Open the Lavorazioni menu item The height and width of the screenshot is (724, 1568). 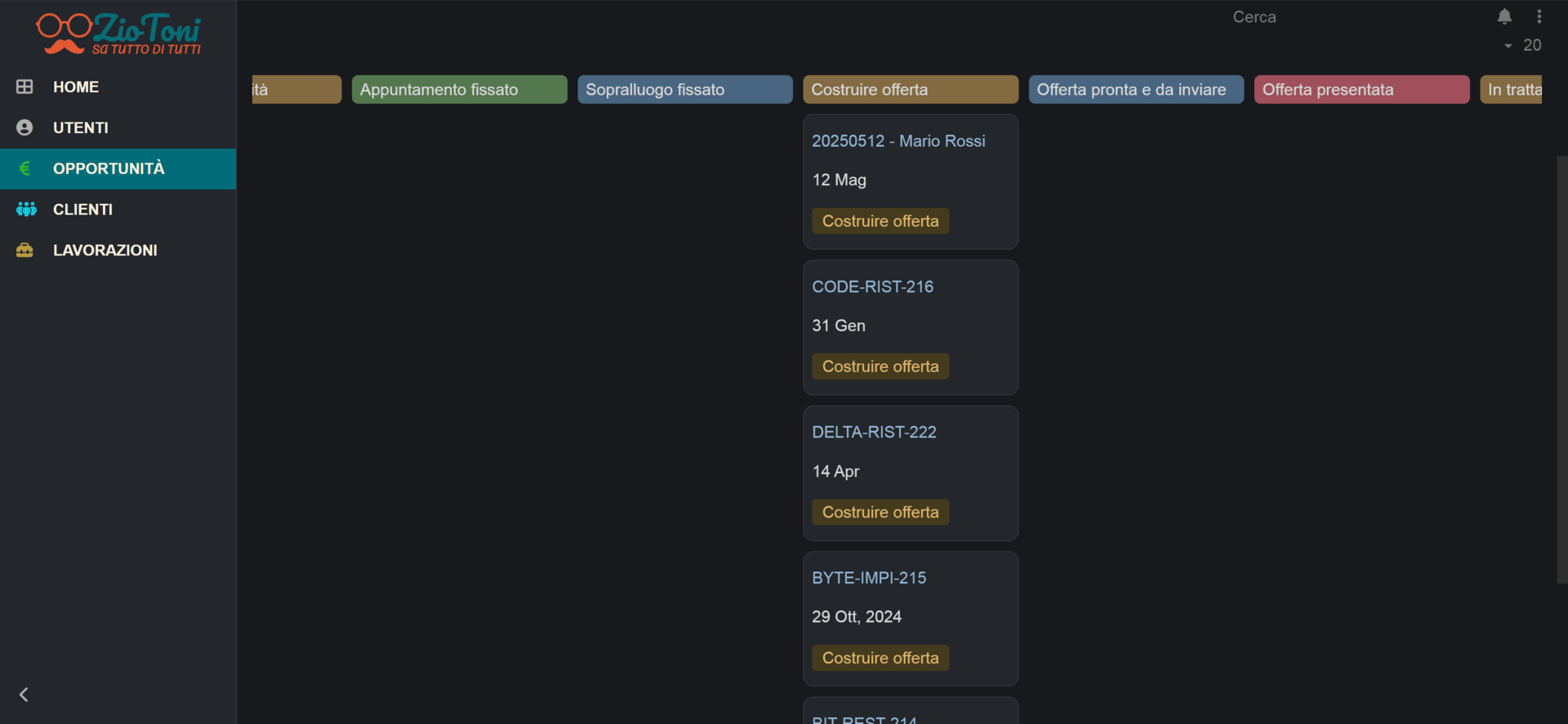(x=105, y=250)
